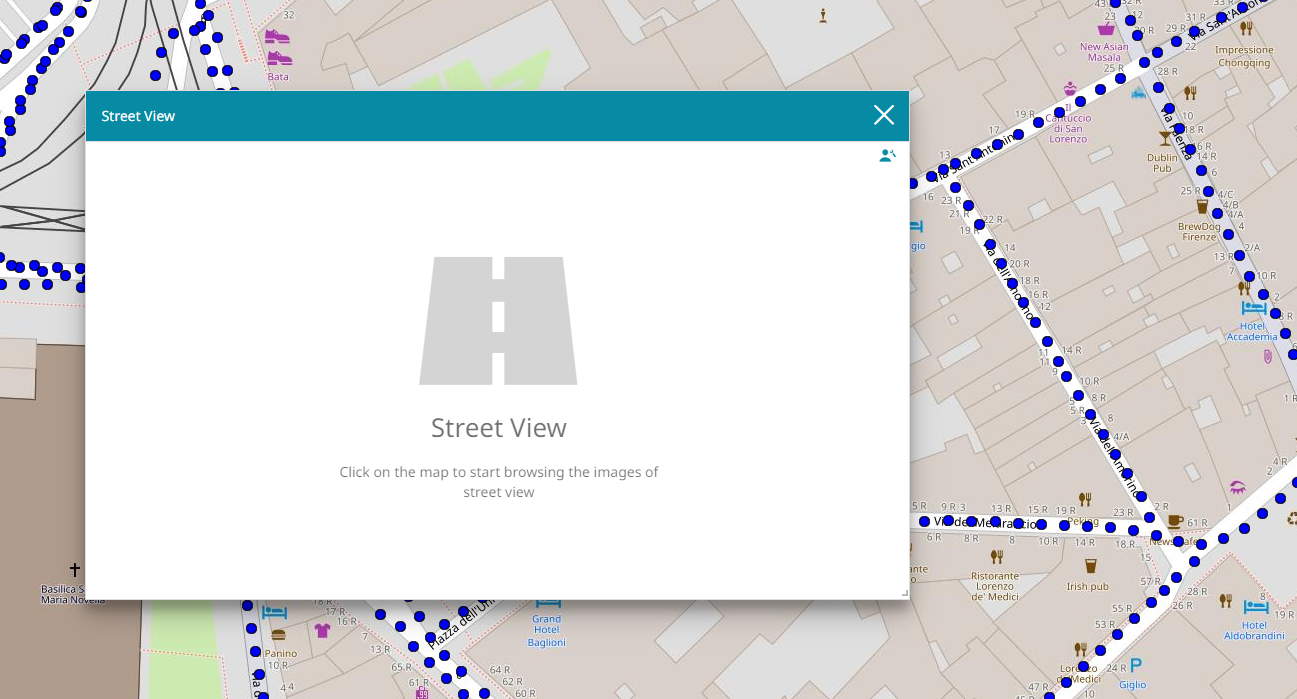This screenshot has width=1297, height=699.
Task: Click the Street View title bar text
Action: [138, 116]
